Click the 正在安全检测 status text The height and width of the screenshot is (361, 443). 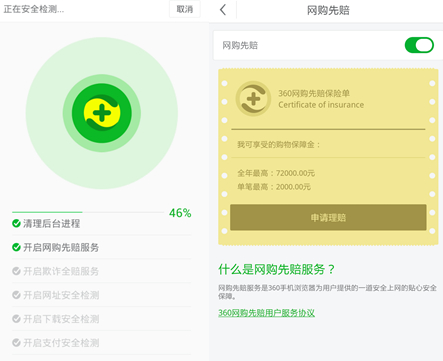34,9
